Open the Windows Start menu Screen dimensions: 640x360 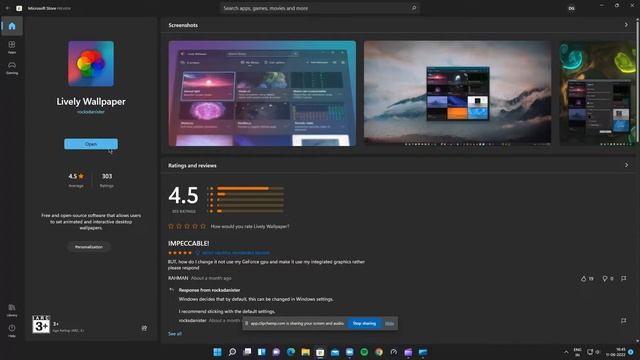tap(218, 352)
